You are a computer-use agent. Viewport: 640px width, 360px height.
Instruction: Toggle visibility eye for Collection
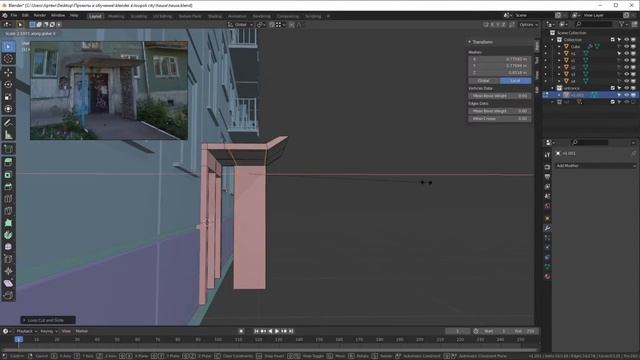pyautogui.click(x=626, y=40)
